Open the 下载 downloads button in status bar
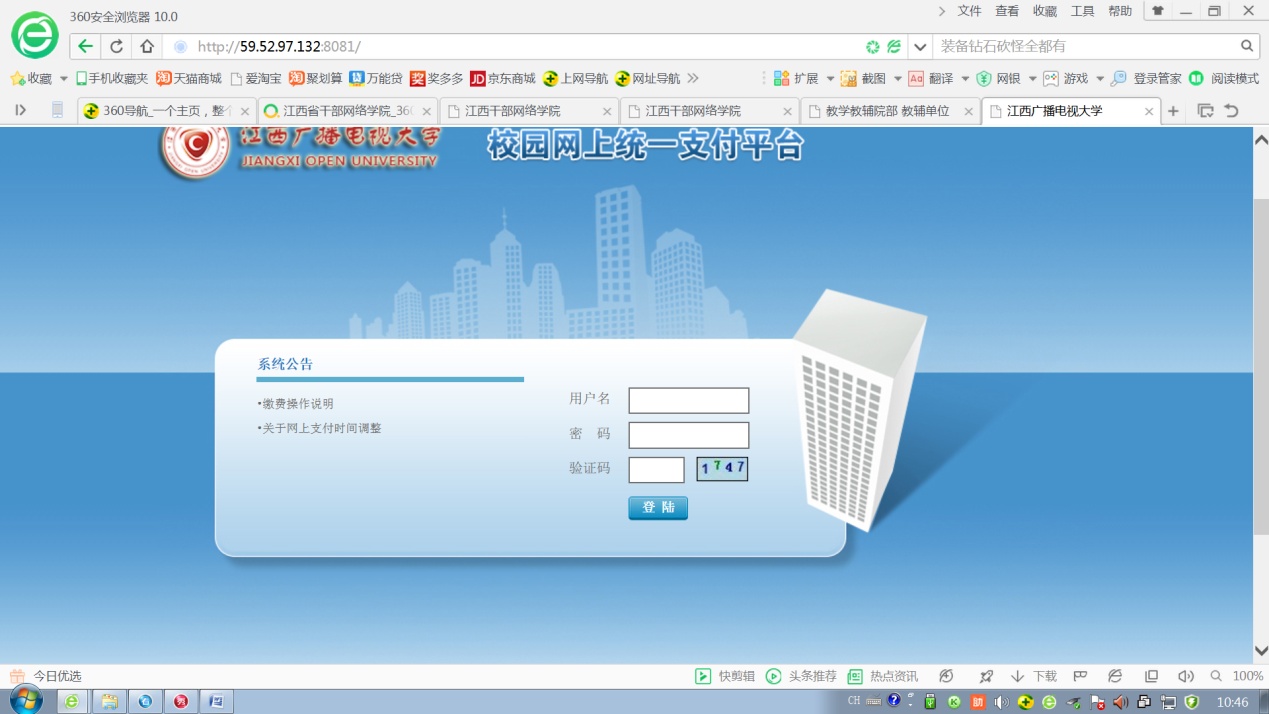1269x714 pixels. tap(1034, 676)
